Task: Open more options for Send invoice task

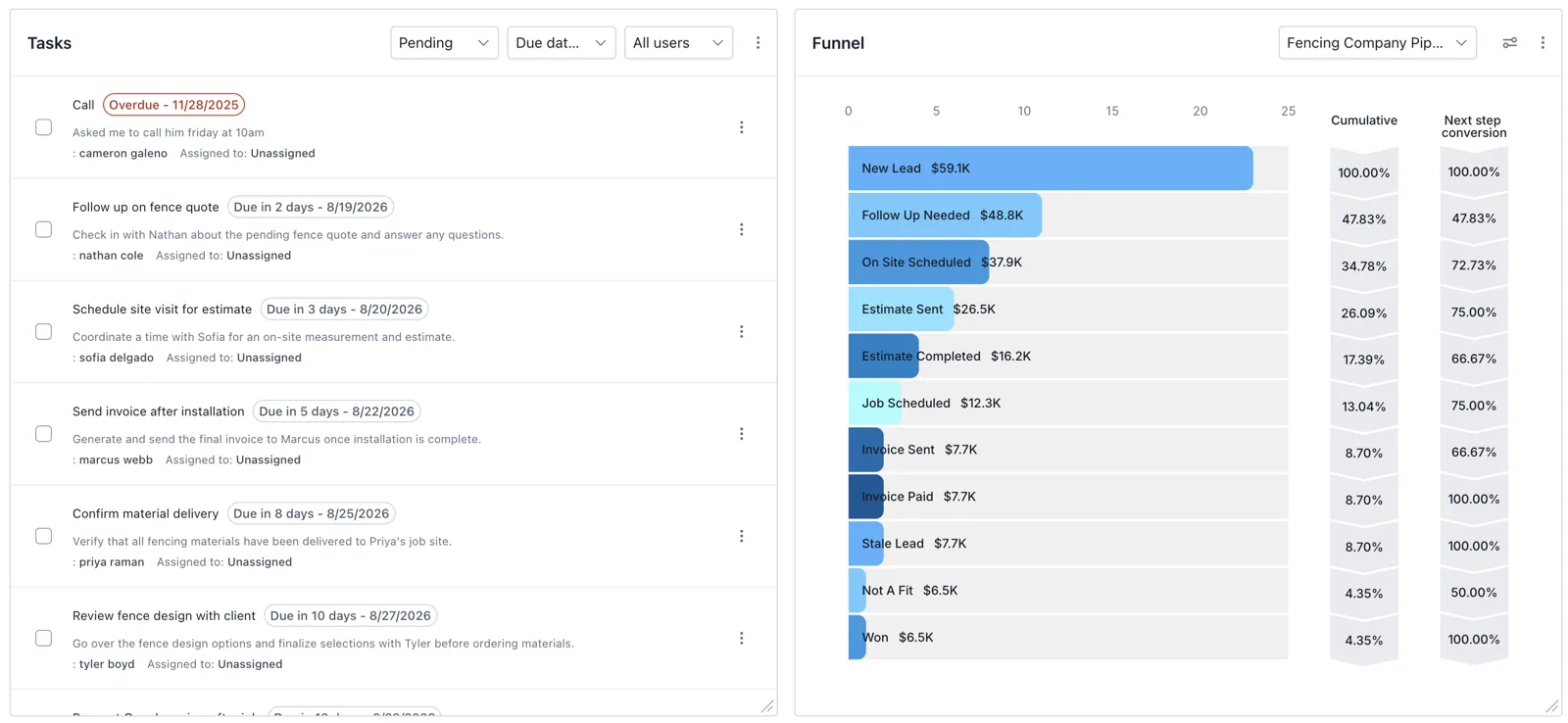Action: (x=742, y=434)
